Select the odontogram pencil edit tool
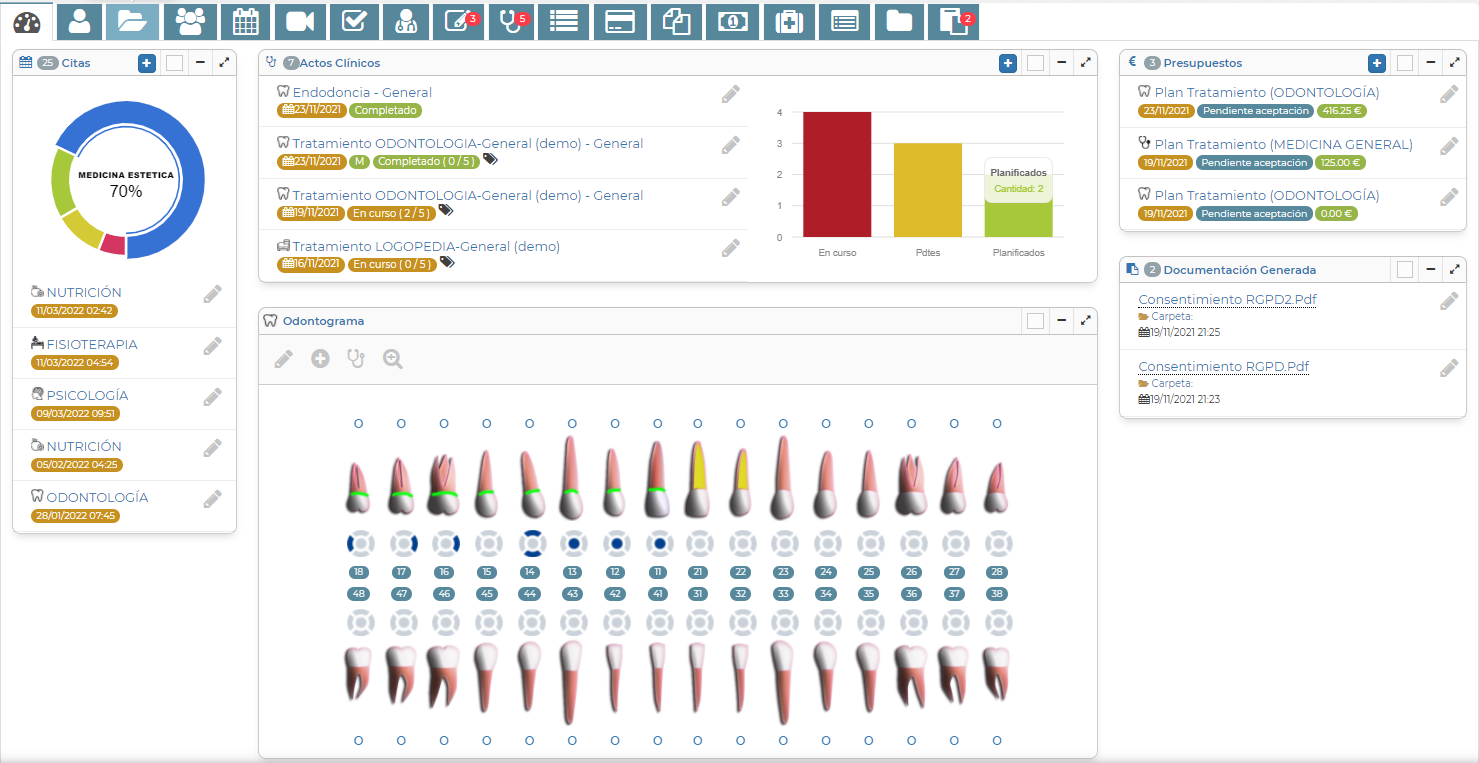 click(284, 359)
